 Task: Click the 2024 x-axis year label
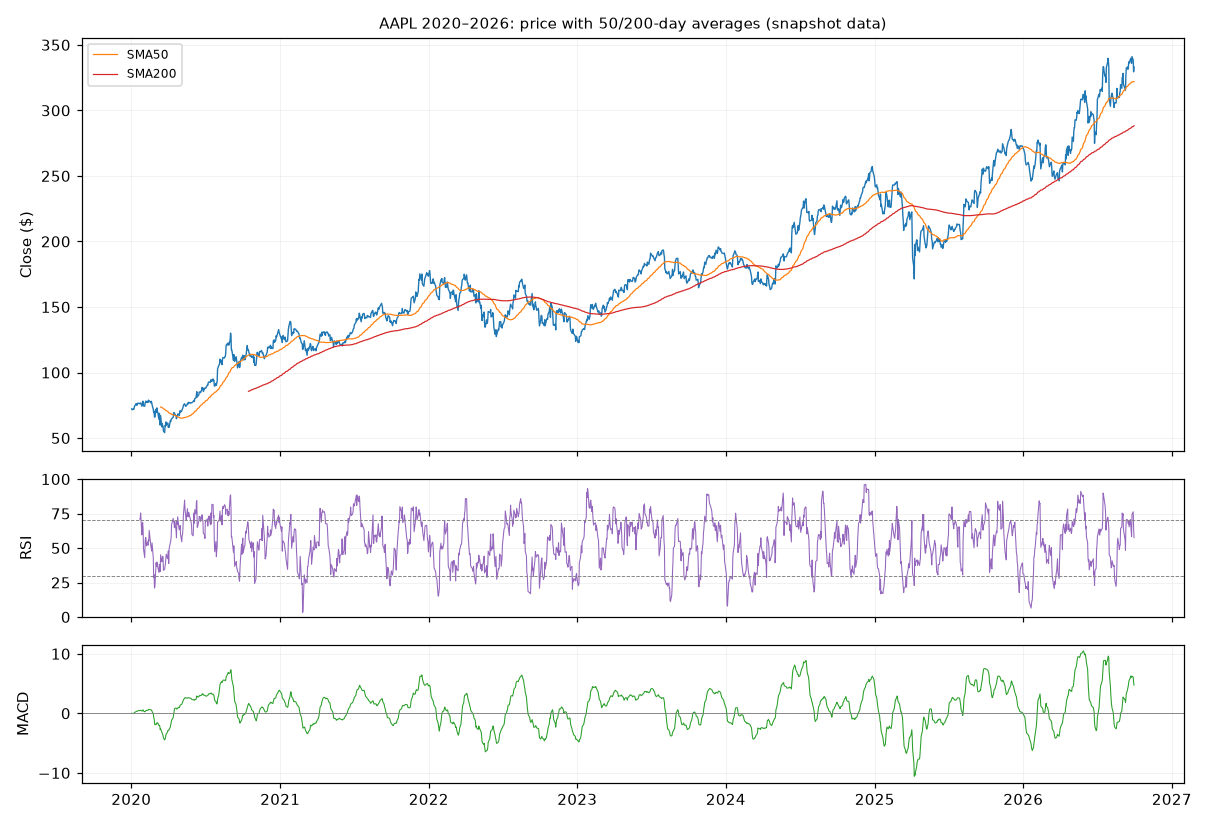point(726,800)
